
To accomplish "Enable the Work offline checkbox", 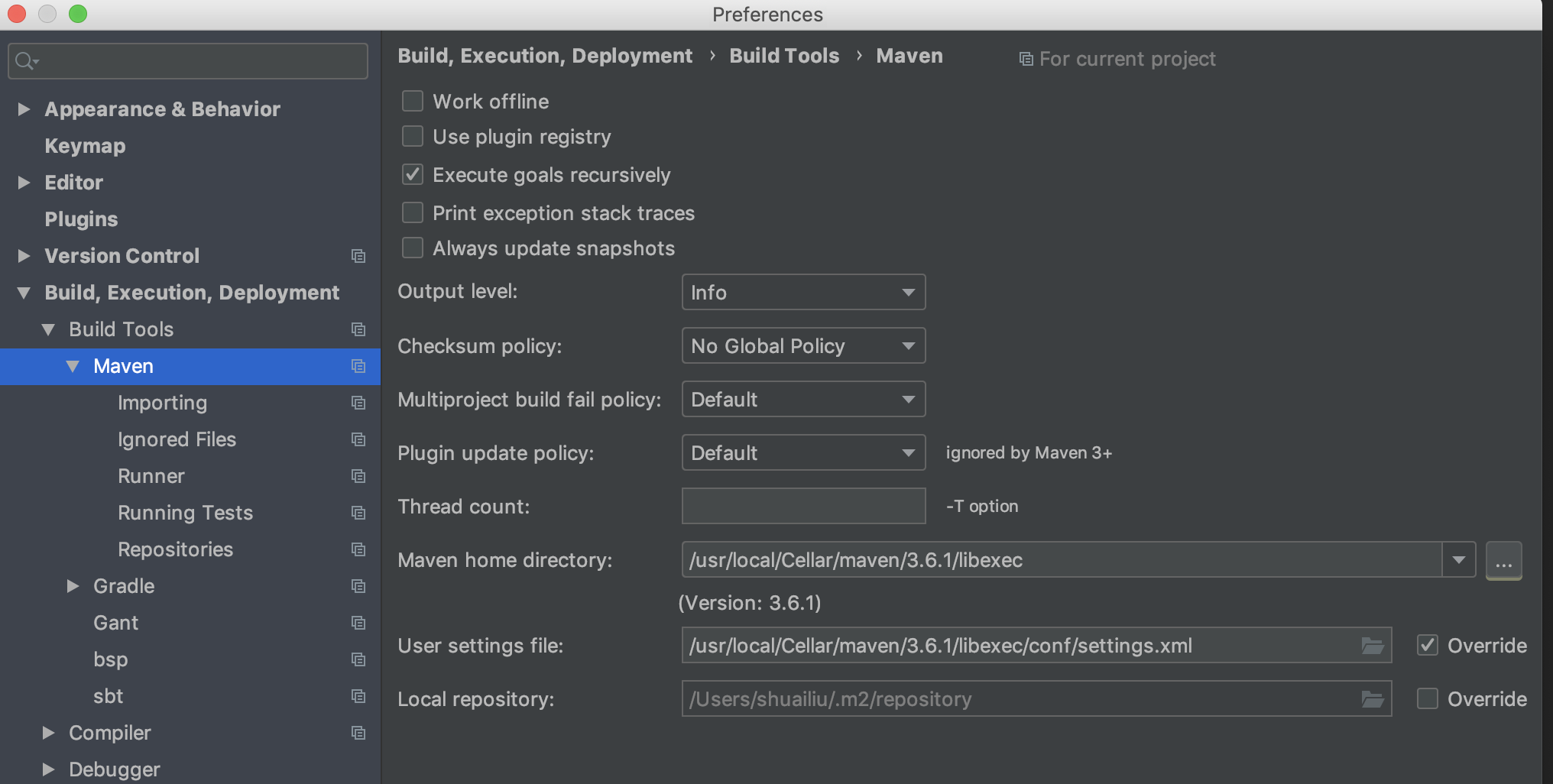I will point(412,100).
